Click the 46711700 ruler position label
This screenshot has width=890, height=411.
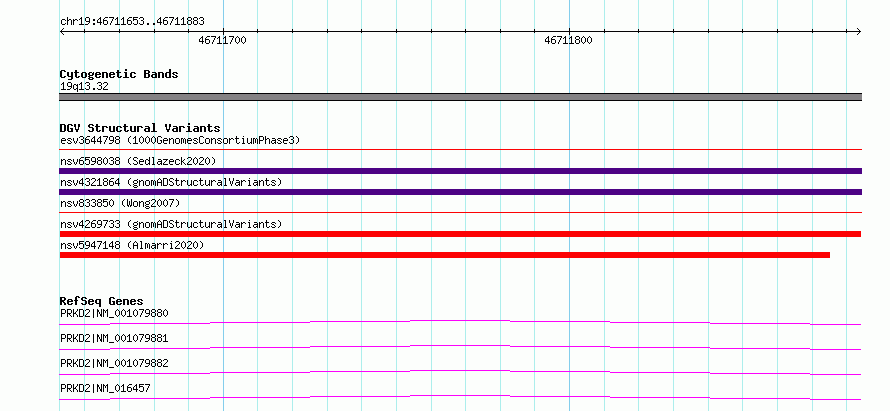pyautogui.click(x=222, y=40)
